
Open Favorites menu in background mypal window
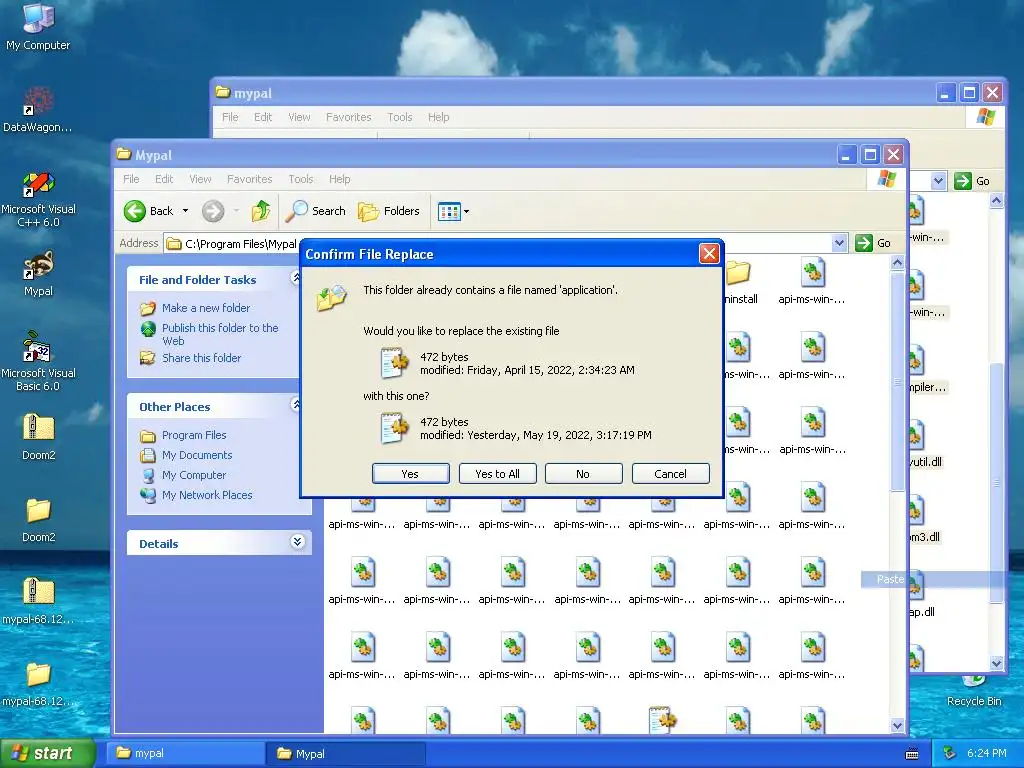[349, 117]
